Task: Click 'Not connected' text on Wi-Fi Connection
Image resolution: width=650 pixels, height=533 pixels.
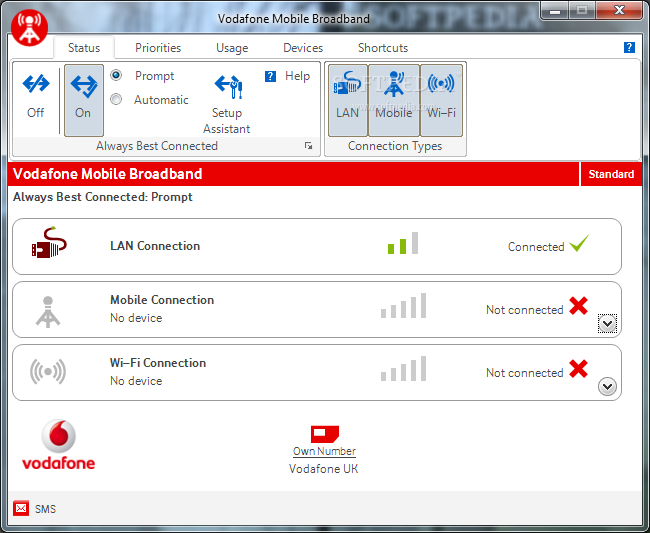Action: [525, 373]
